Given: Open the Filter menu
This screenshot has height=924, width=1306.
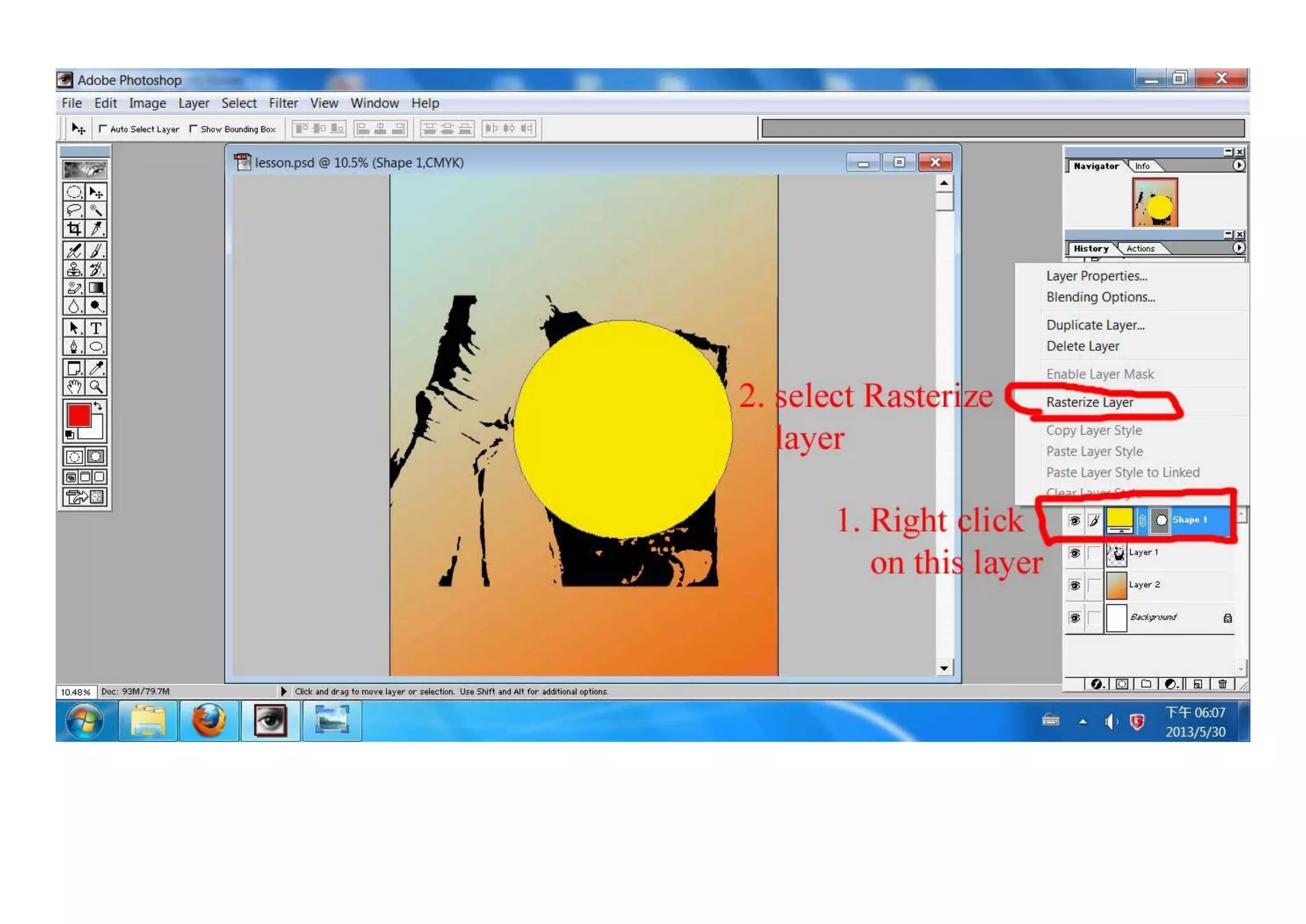Looking at the screenshot, I should click(x=283, y=103).
